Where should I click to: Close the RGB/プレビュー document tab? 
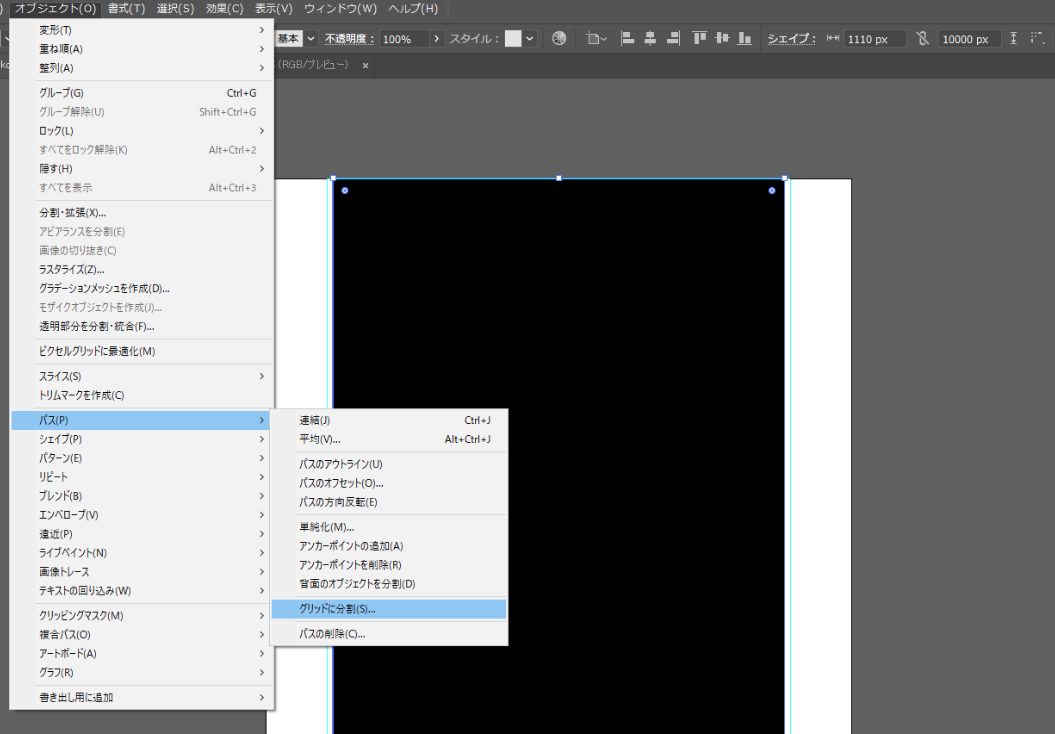tap(365, 65)
